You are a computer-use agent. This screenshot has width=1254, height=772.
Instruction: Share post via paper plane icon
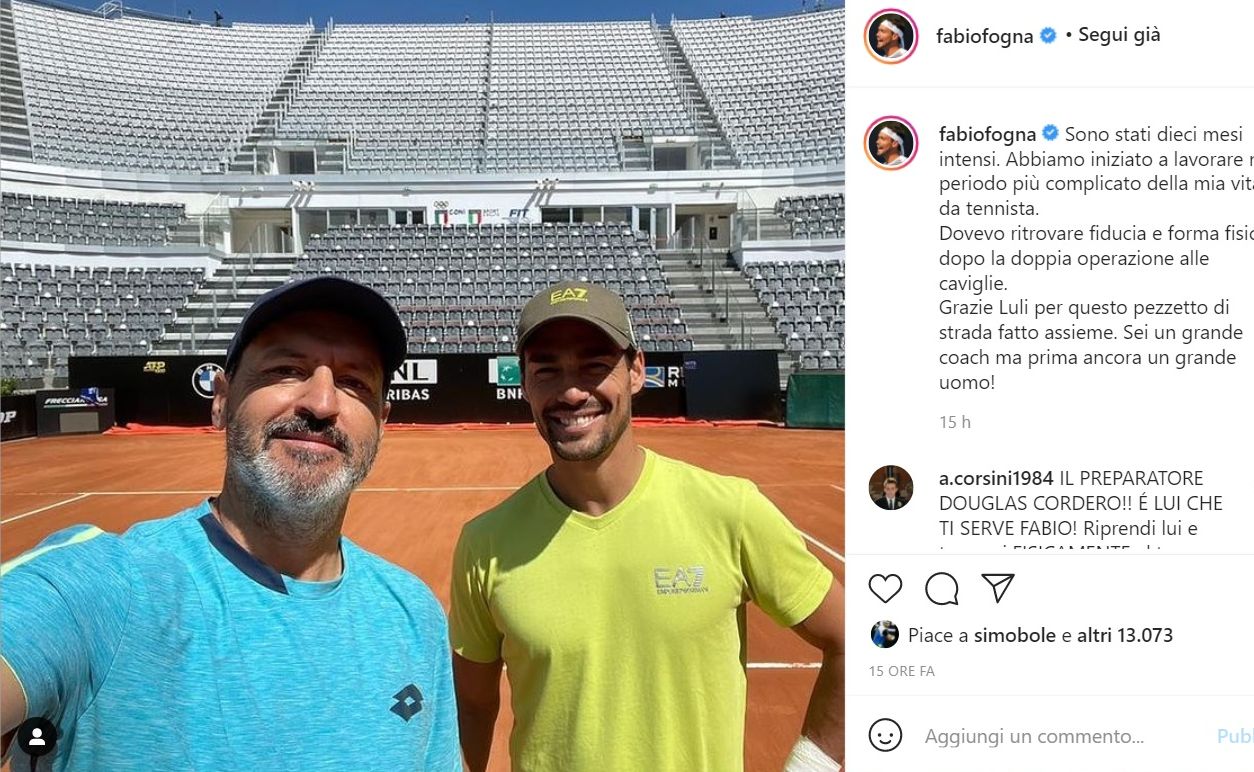[997, 588]
